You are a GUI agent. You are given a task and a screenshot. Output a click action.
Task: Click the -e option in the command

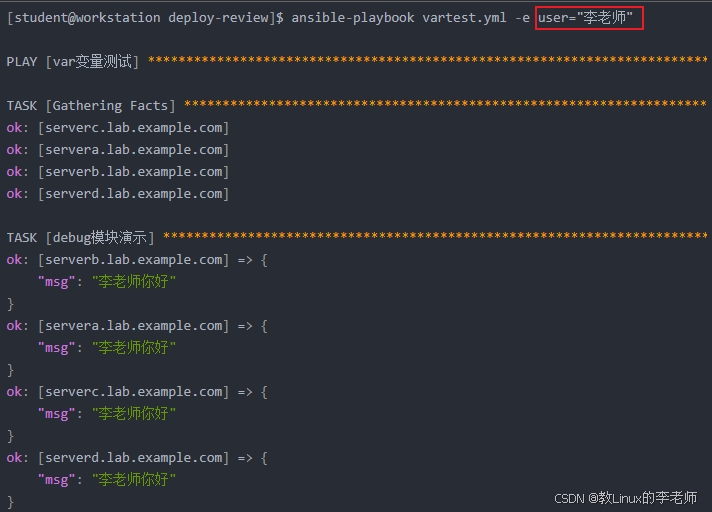522,18
